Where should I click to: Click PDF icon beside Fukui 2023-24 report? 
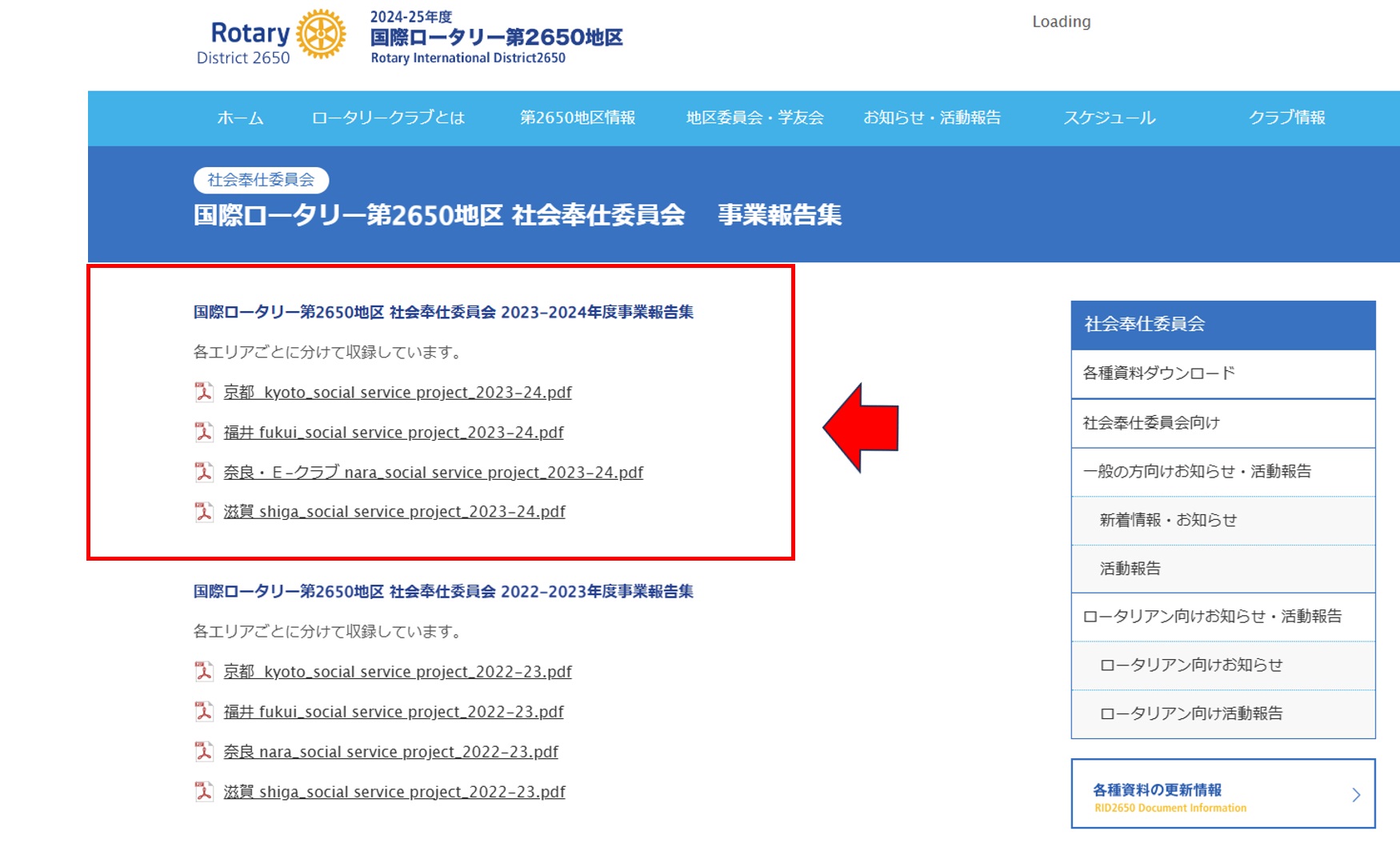click(x=204, y=432)
